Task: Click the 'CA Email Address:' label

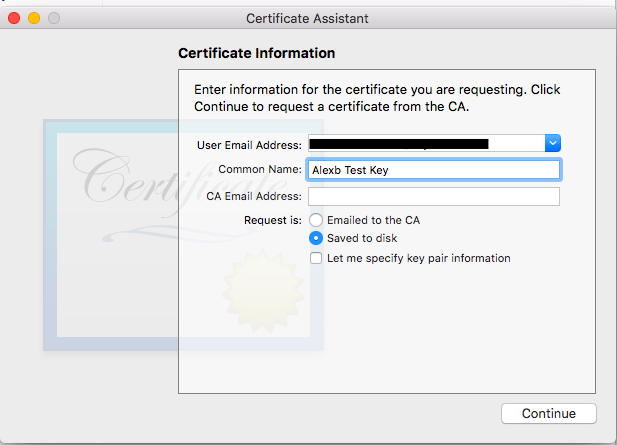Action: pos(254,196)
